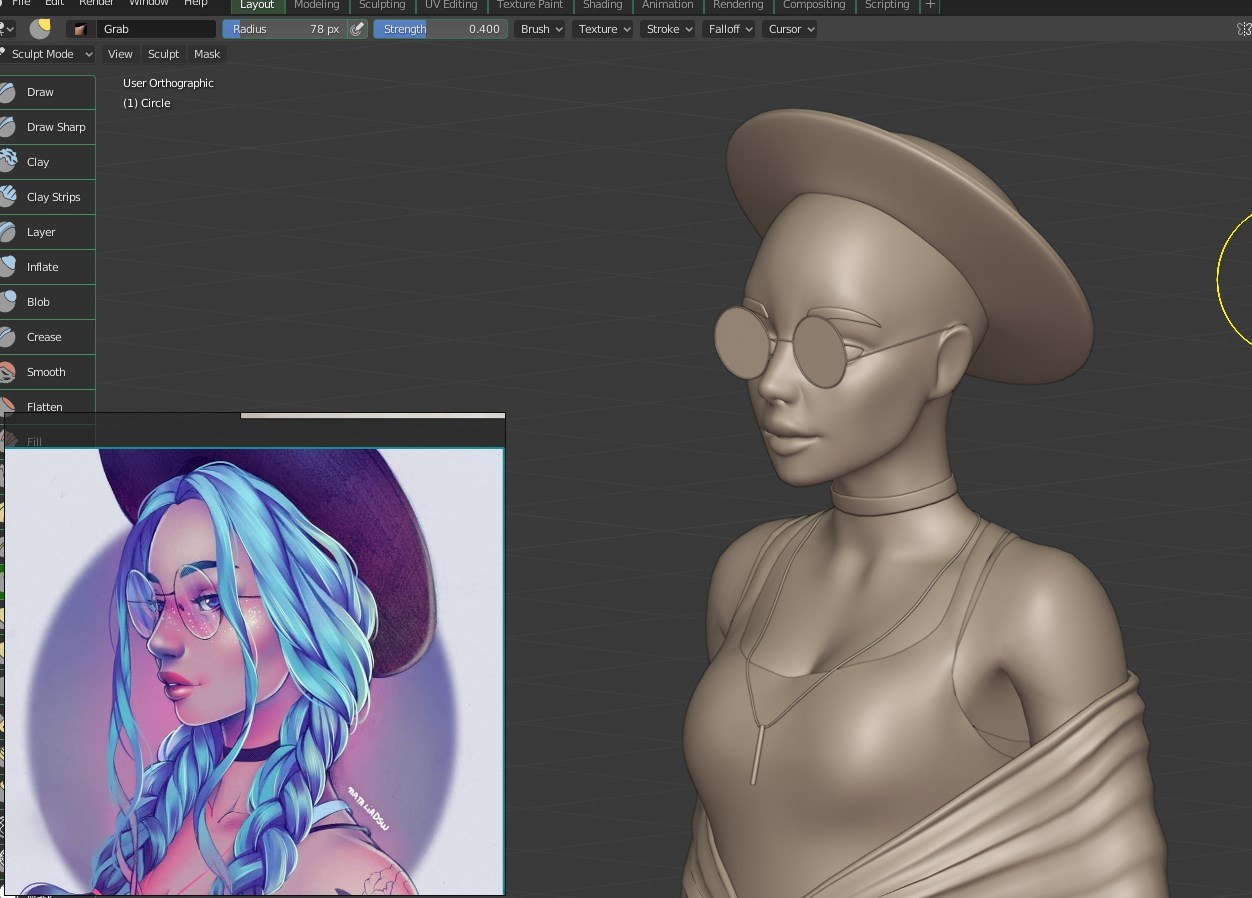Click the Grab brush name field
This screenshot has width=1252, height=898.
[x=155, y=29]
